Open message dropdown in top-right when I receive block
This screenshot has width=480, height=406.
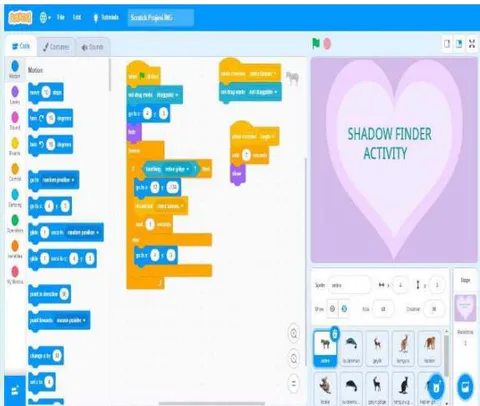tap(263, 73)
